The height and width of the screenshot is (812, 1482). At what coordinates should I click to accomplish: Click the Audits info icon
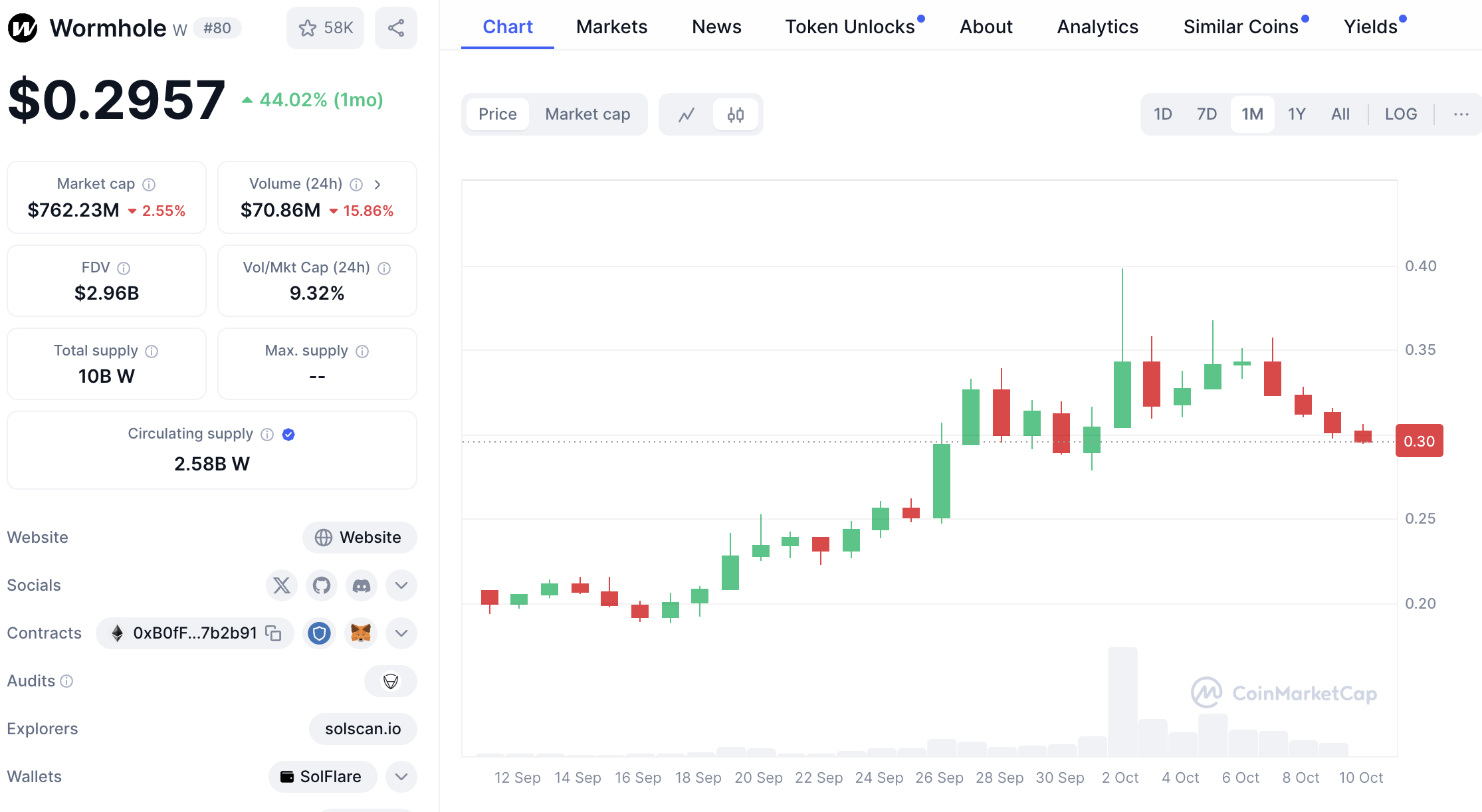coord(66,681)
